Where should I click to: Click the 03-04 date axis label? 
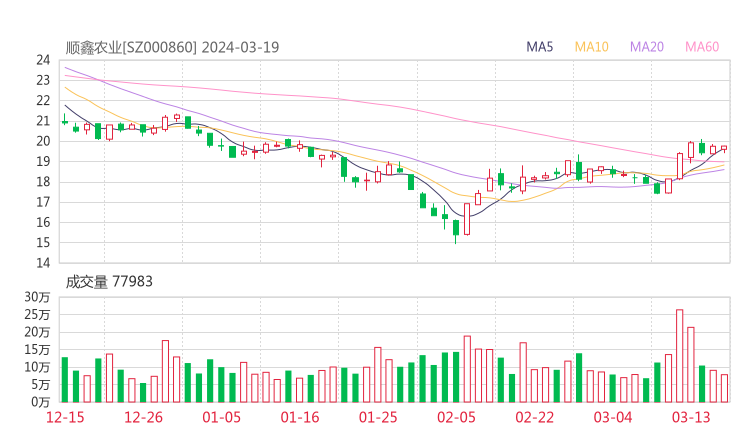pos(613,417)
